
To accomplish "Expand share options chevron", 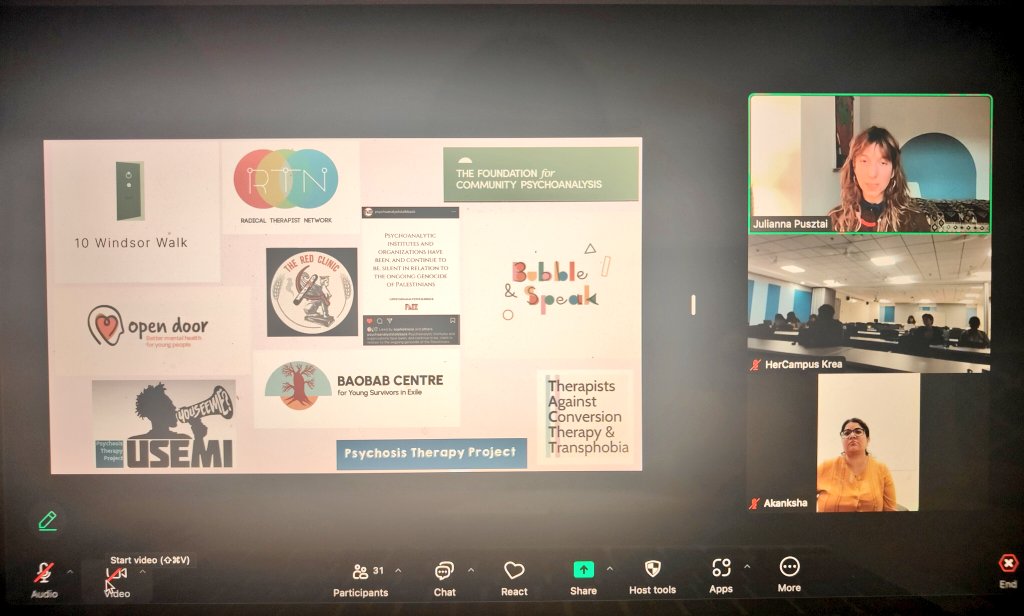I will [x=610, y=569].
